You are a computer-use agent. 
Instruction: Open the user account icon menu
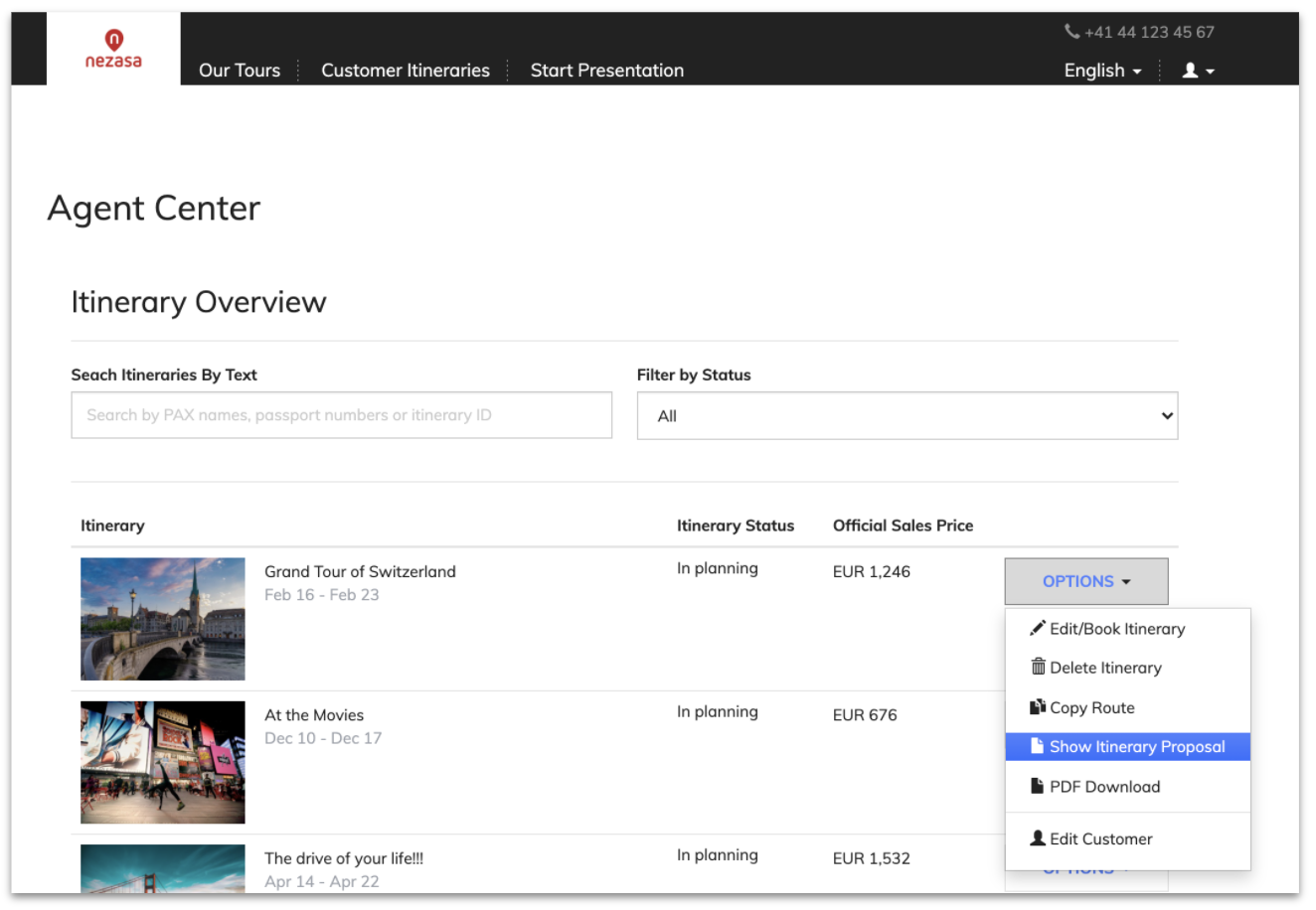point(1198,71)
